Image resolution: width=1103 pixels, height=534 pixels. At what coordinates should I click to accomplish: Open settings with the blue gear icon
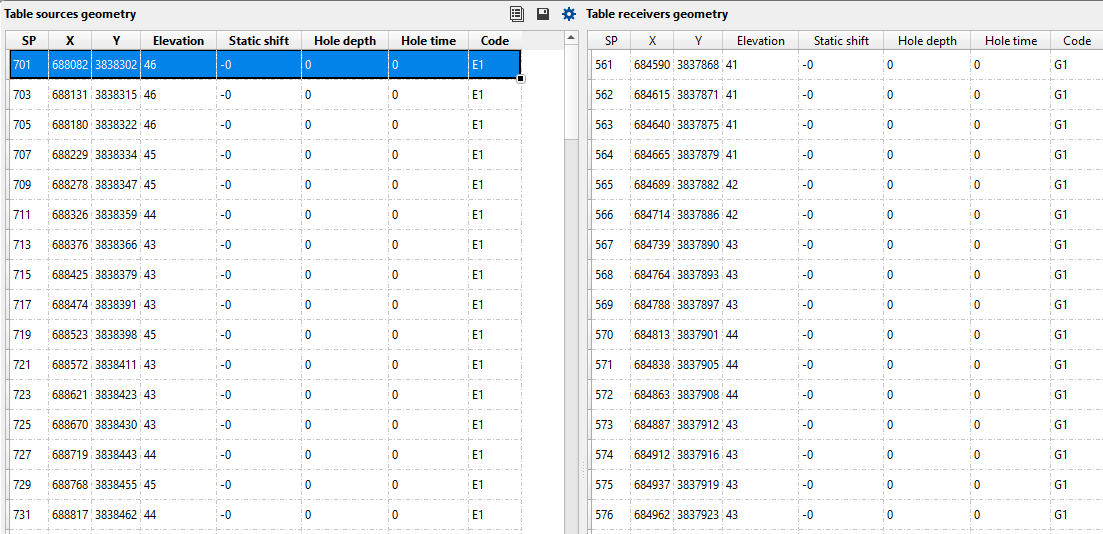click(x=569, y=14)
